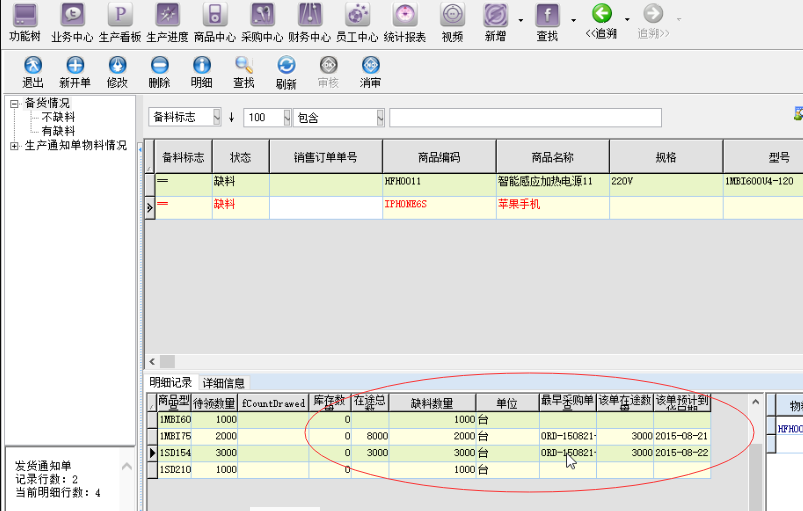Click 单位 column header
The width and height of the screenshot is (803, 511).
[508, 403]
